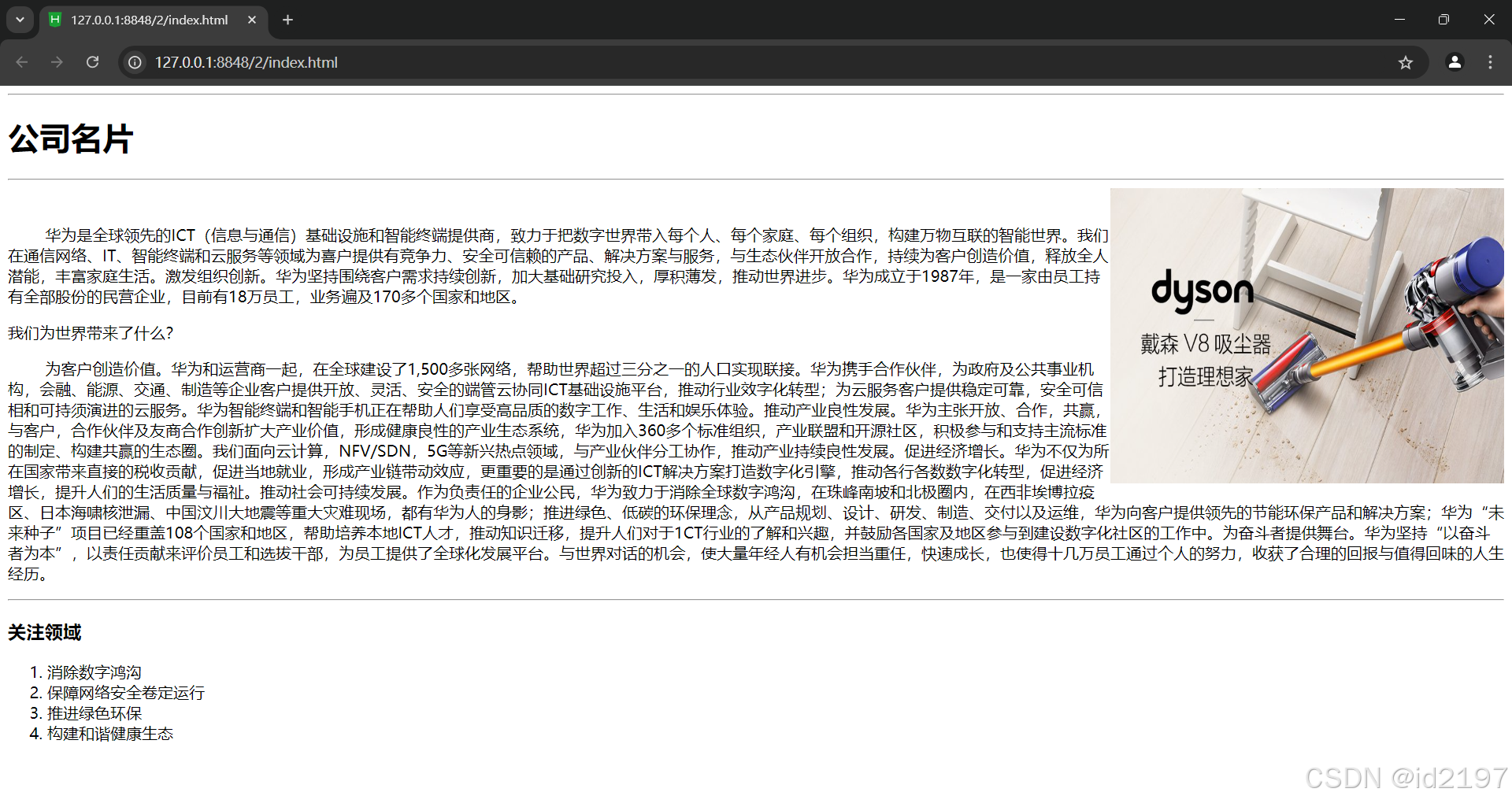Click the list item 构建和谐健康生态
The height and width of the screenshot is (803, 1512).
110,734
